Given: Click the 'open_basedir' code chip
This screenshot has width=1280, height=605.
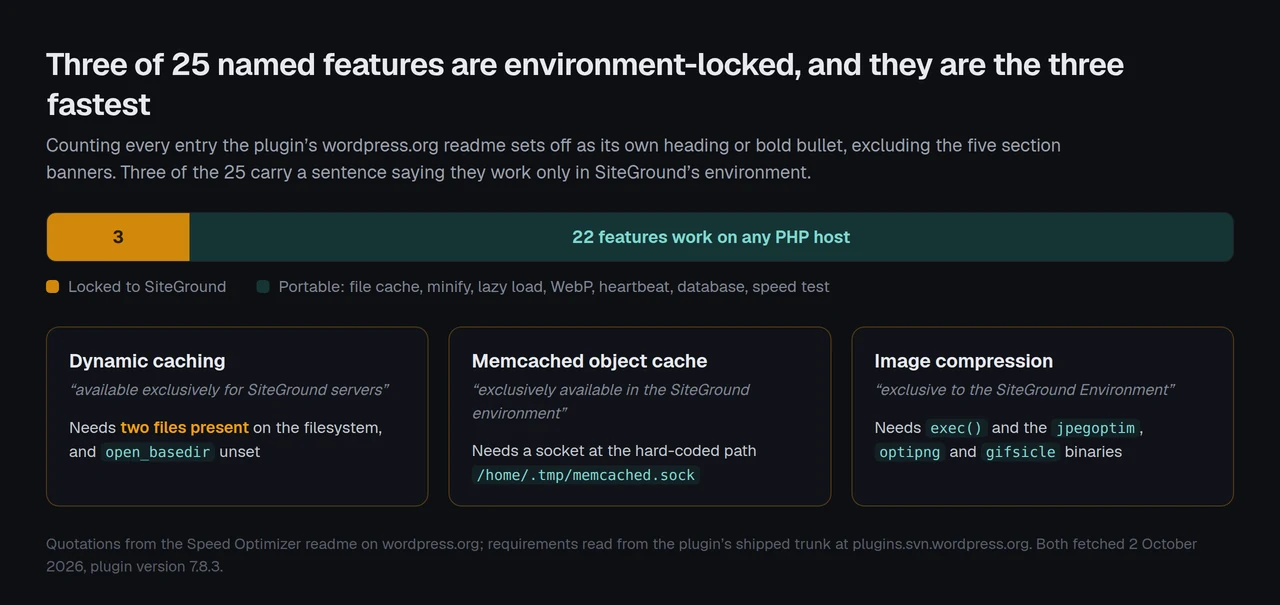Looking at the screenshot, I should point(158,452).
